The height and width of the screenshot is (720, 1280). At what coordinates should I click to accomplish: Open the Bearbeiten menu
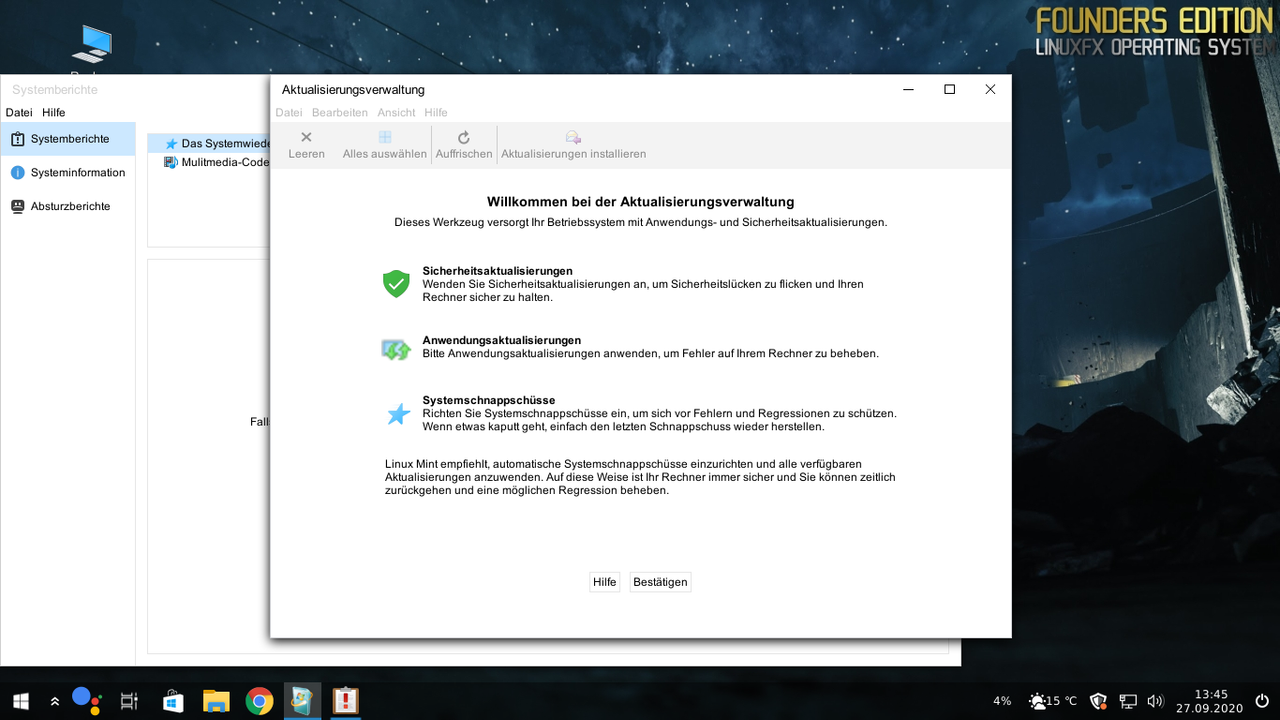340,113
